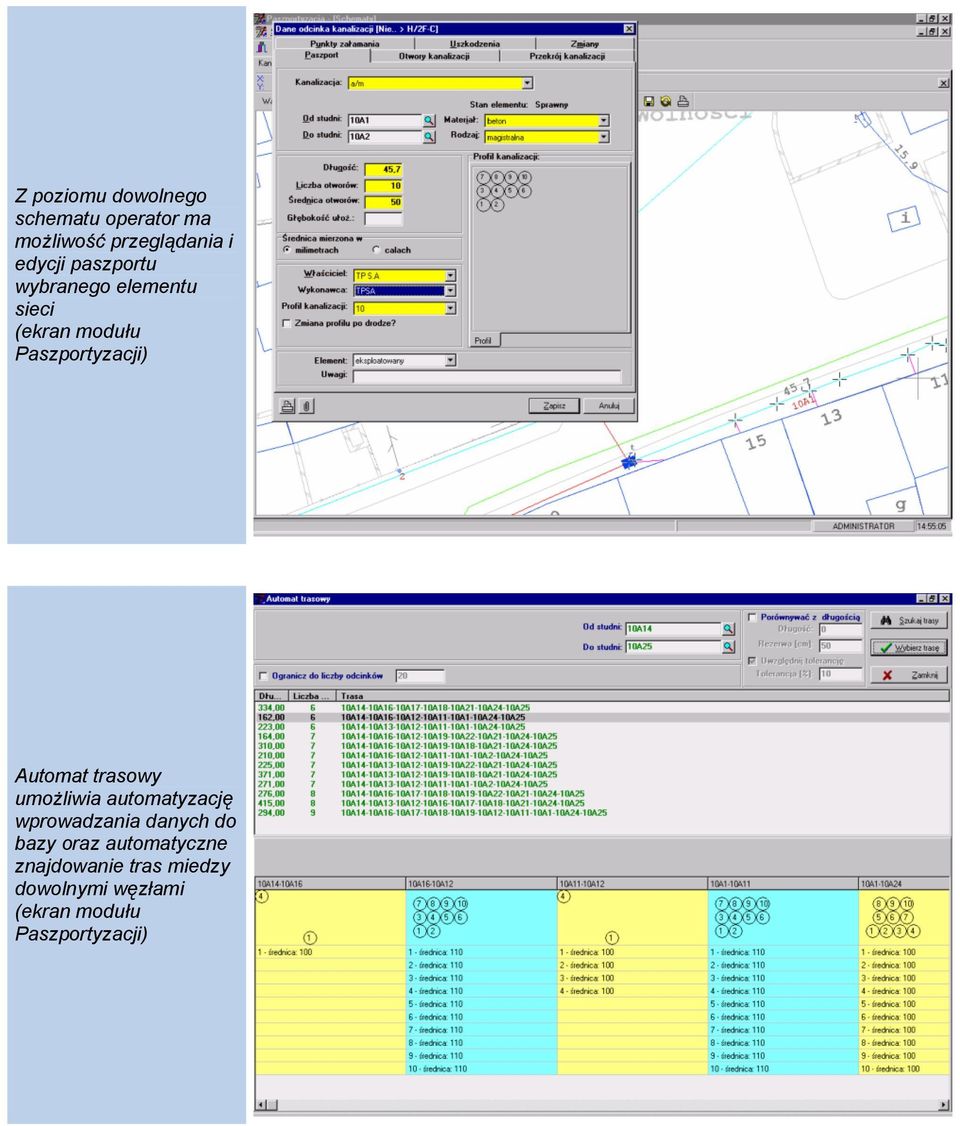Click duct circle 7 in the 10A1-10A11 profile
The image size is (960, 1126).
[722, 904]
